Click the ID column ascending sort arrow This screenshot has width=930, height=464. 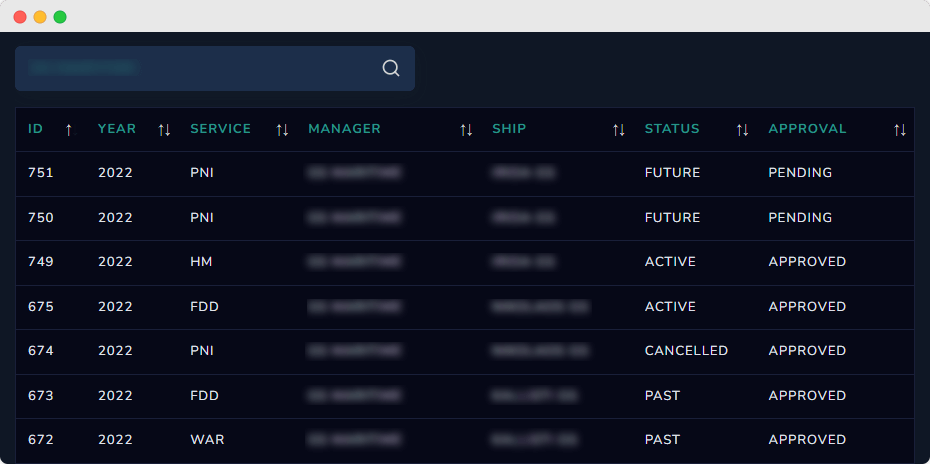(x=68, y=129)
